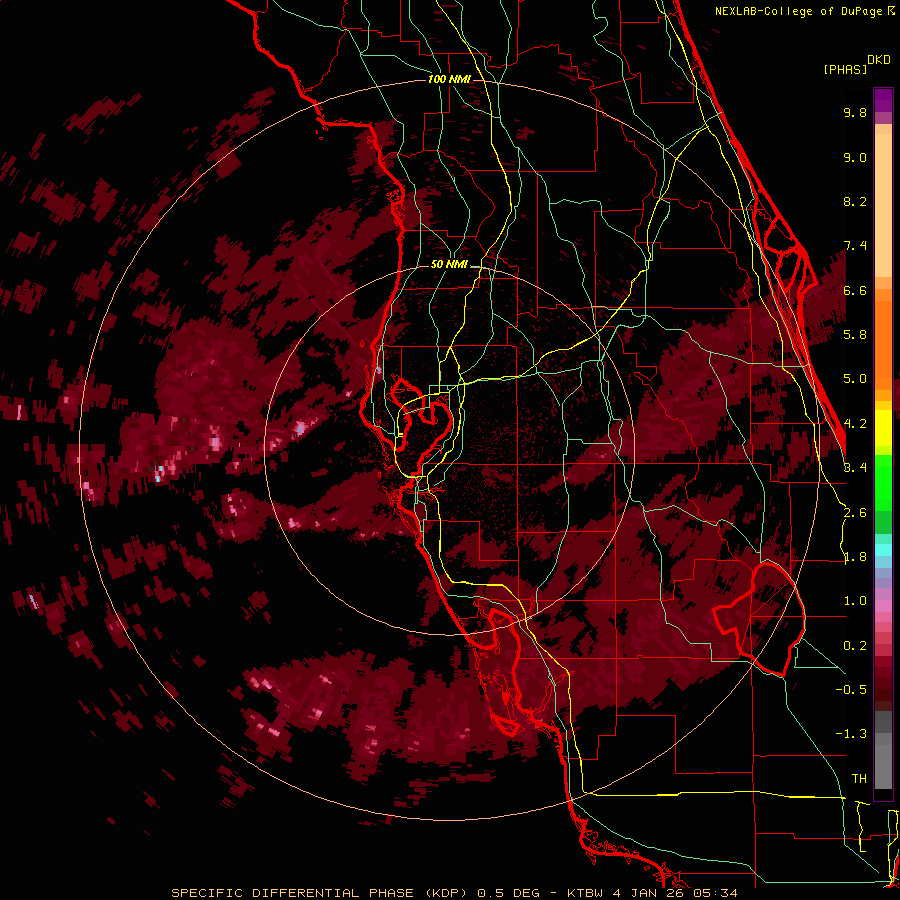Pick the purple segment atop the color bar

click(883, 100)
